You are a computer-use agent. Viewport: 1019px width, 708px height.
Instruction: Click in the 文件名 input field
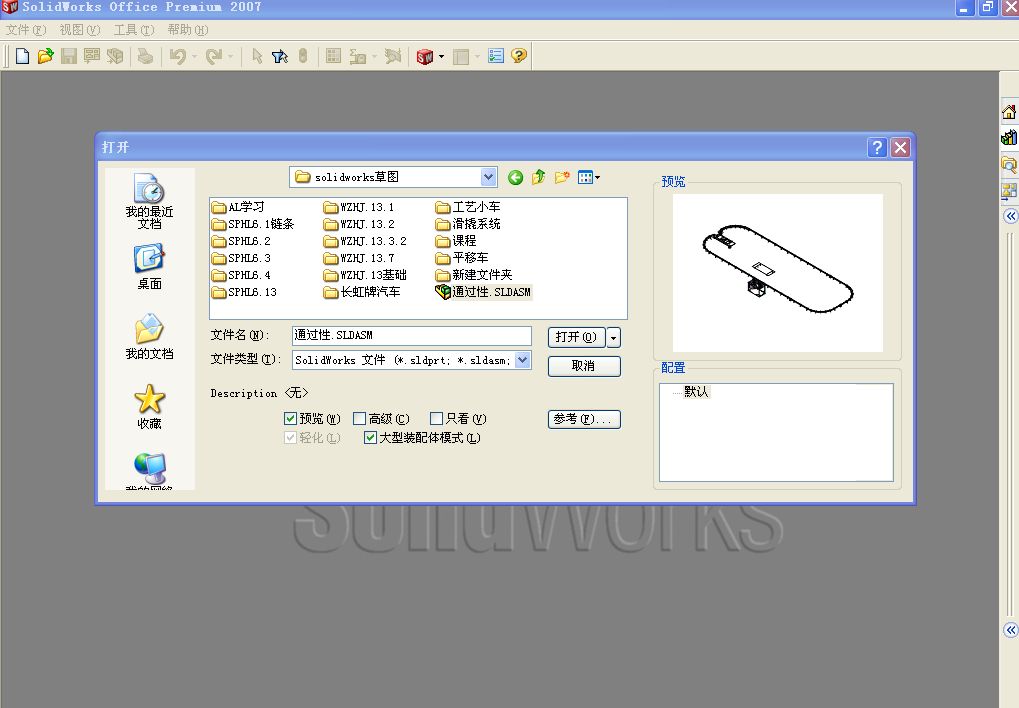pyautogui.click(x=411, y=335)
